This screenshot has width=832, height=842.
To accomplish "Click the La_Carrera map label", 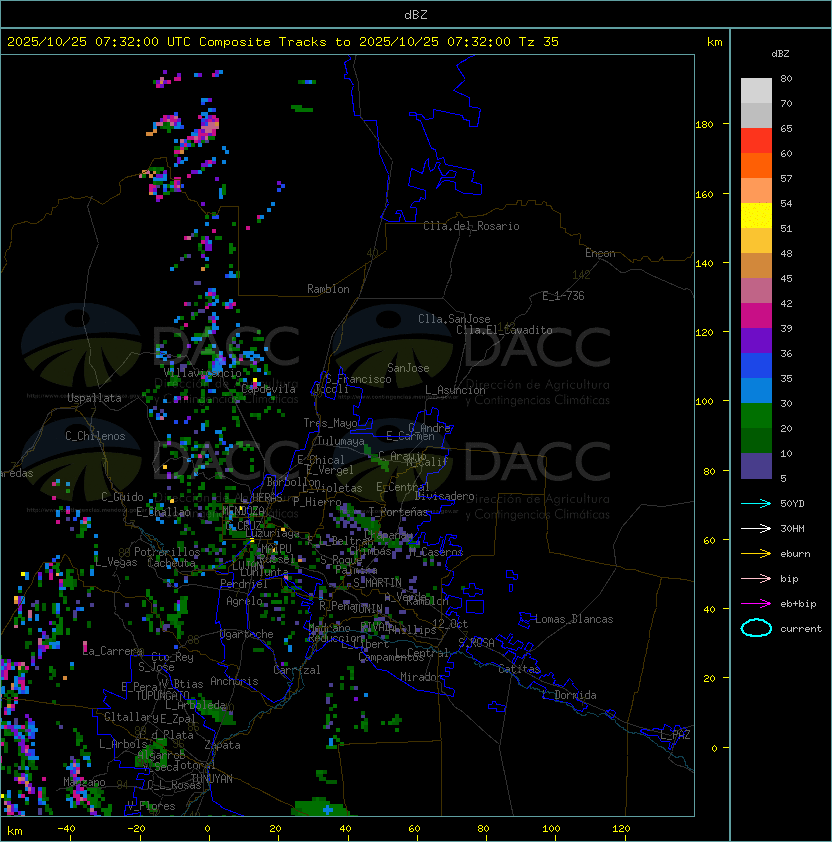I will coord(113,651).
